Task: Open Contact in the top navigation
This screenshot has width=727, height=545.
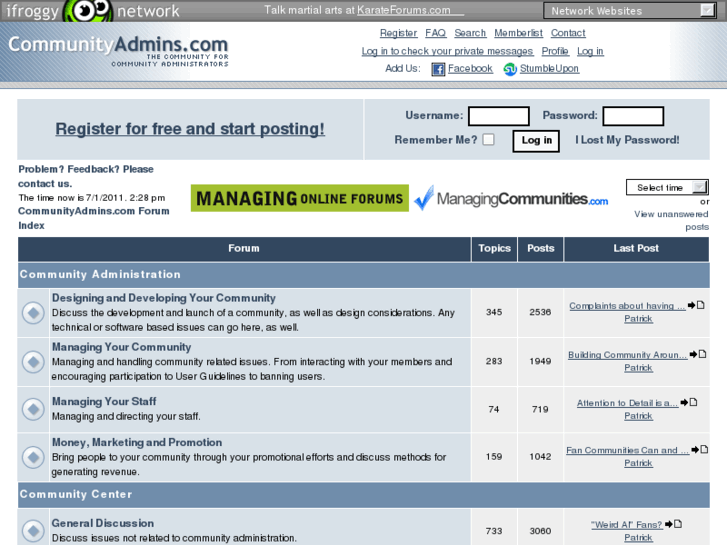Action: 568,33
